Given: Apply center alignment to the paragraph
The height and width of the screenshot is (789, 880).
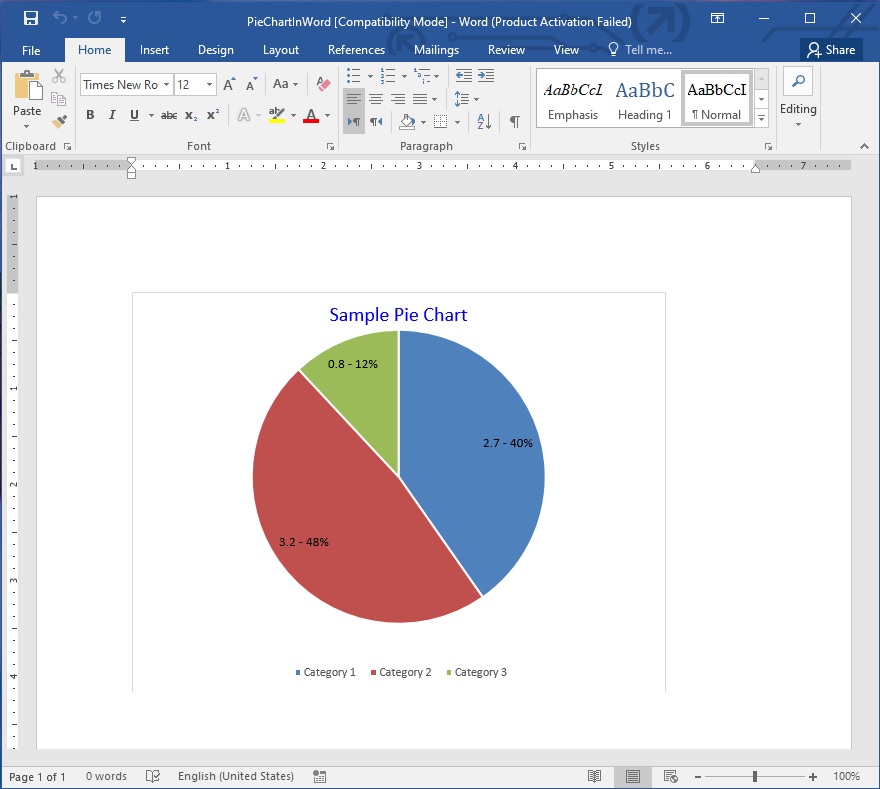Looking at the screenshot, I should 376,99.
